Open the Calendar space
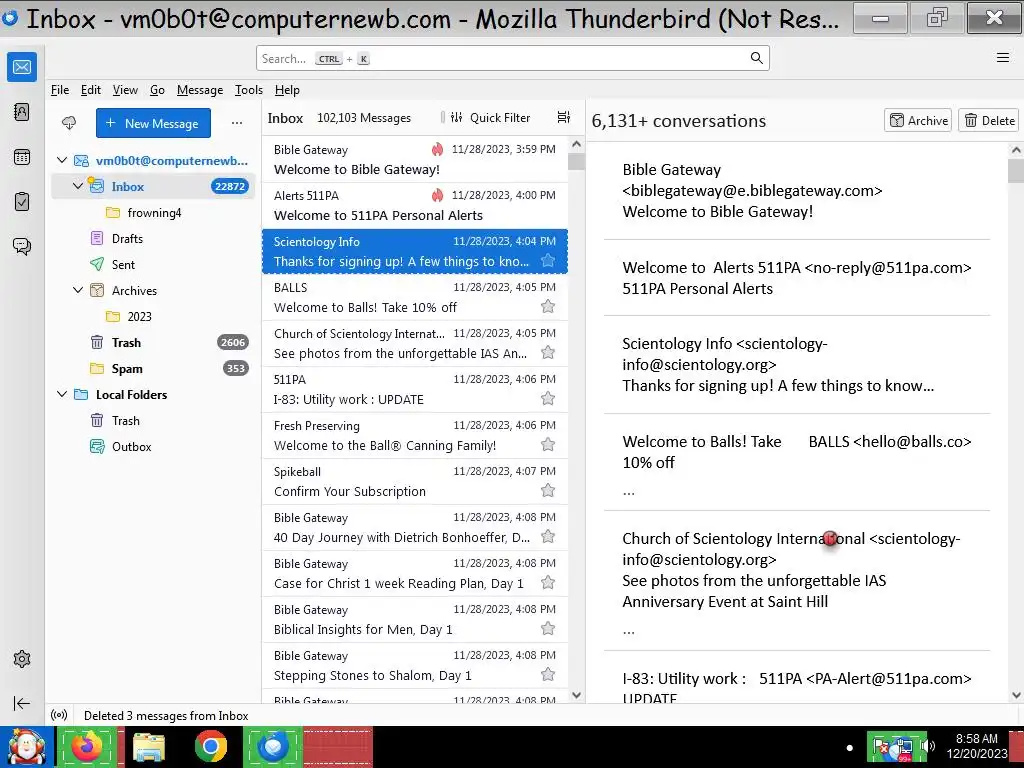The width and height of the screenshot is (1024, 768). 22,157
